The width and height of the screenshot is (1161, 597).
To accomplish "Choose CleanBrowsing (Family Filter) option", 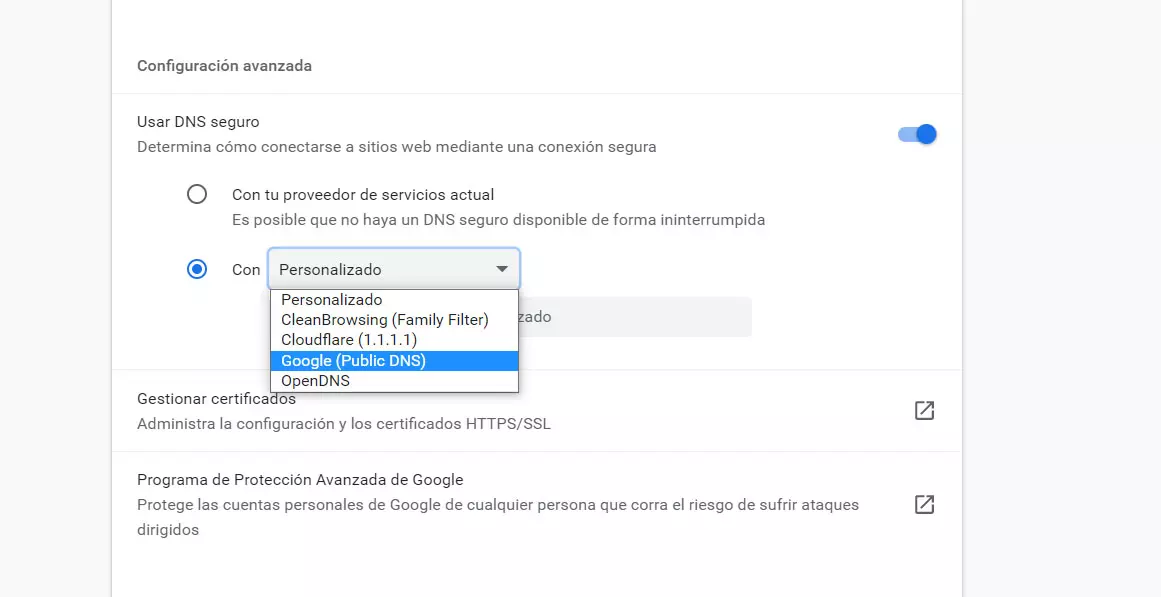I will 394,320.
